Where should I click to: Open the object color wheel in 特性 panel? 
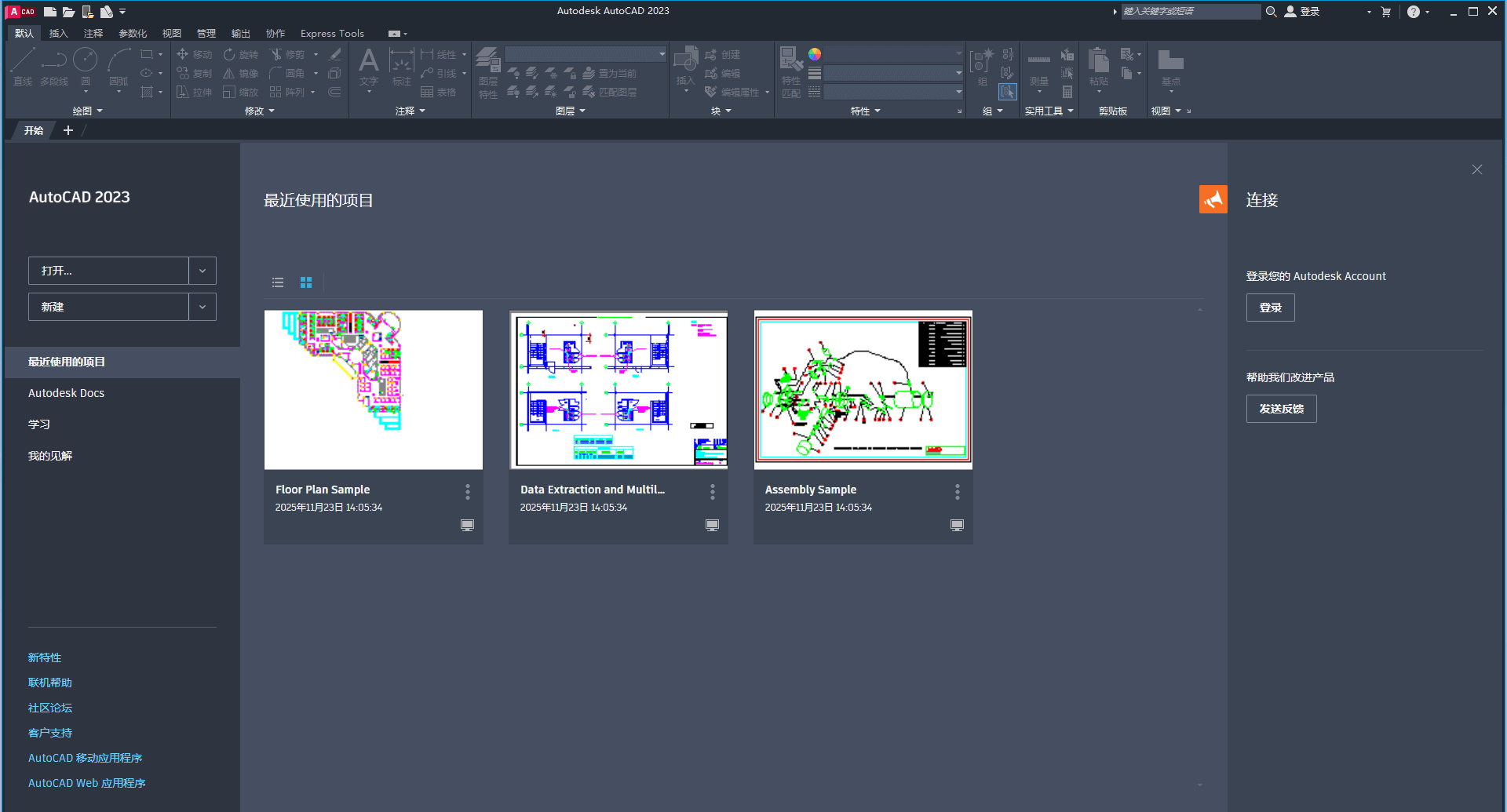pyautogui.click(x=816, y=54)
